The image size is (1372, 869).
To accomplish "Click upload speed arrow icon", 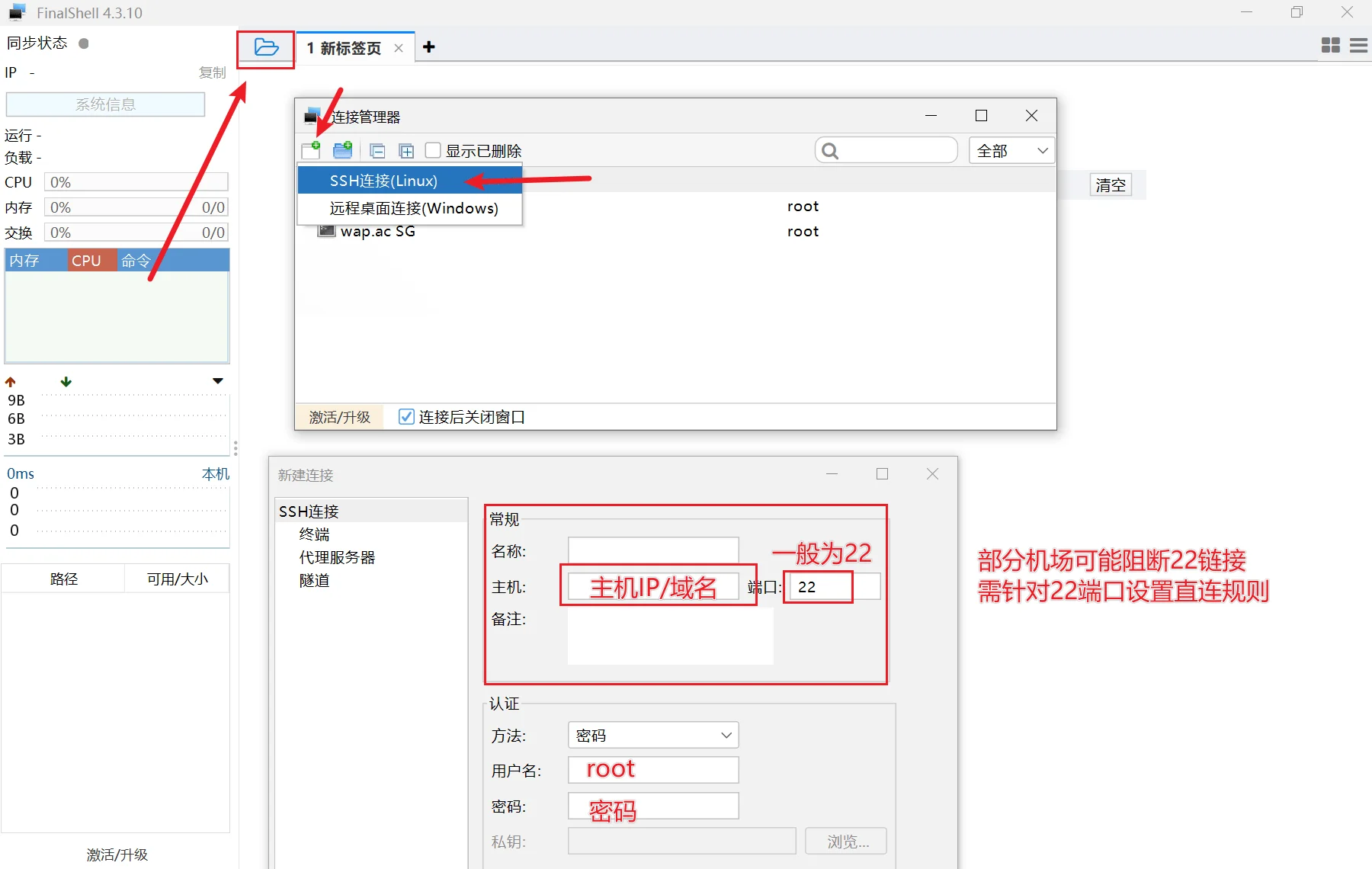I will pos(11,381).
